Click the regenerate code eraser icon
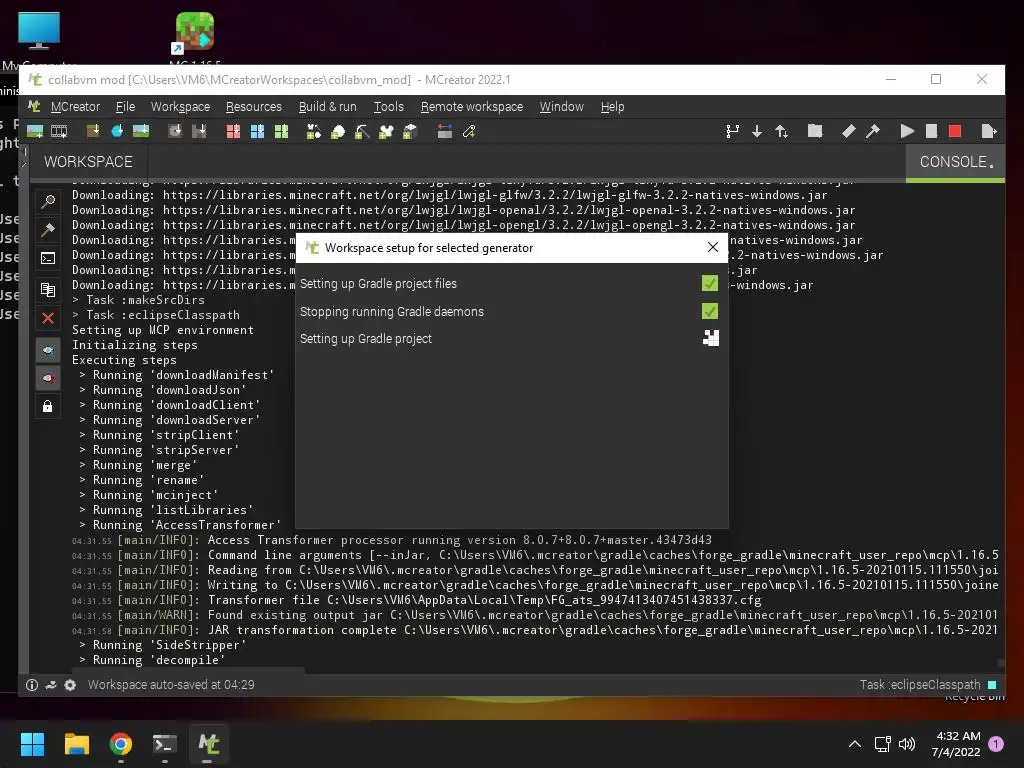This screenshot has width=1024, height=768. [848, 132]
